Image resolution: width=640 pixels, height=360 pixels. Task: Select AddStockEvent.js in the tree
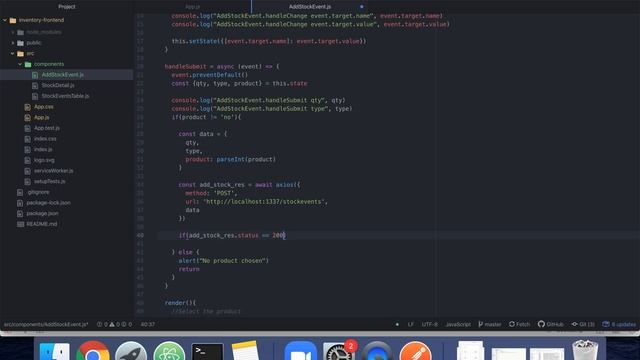click(62, 75)
